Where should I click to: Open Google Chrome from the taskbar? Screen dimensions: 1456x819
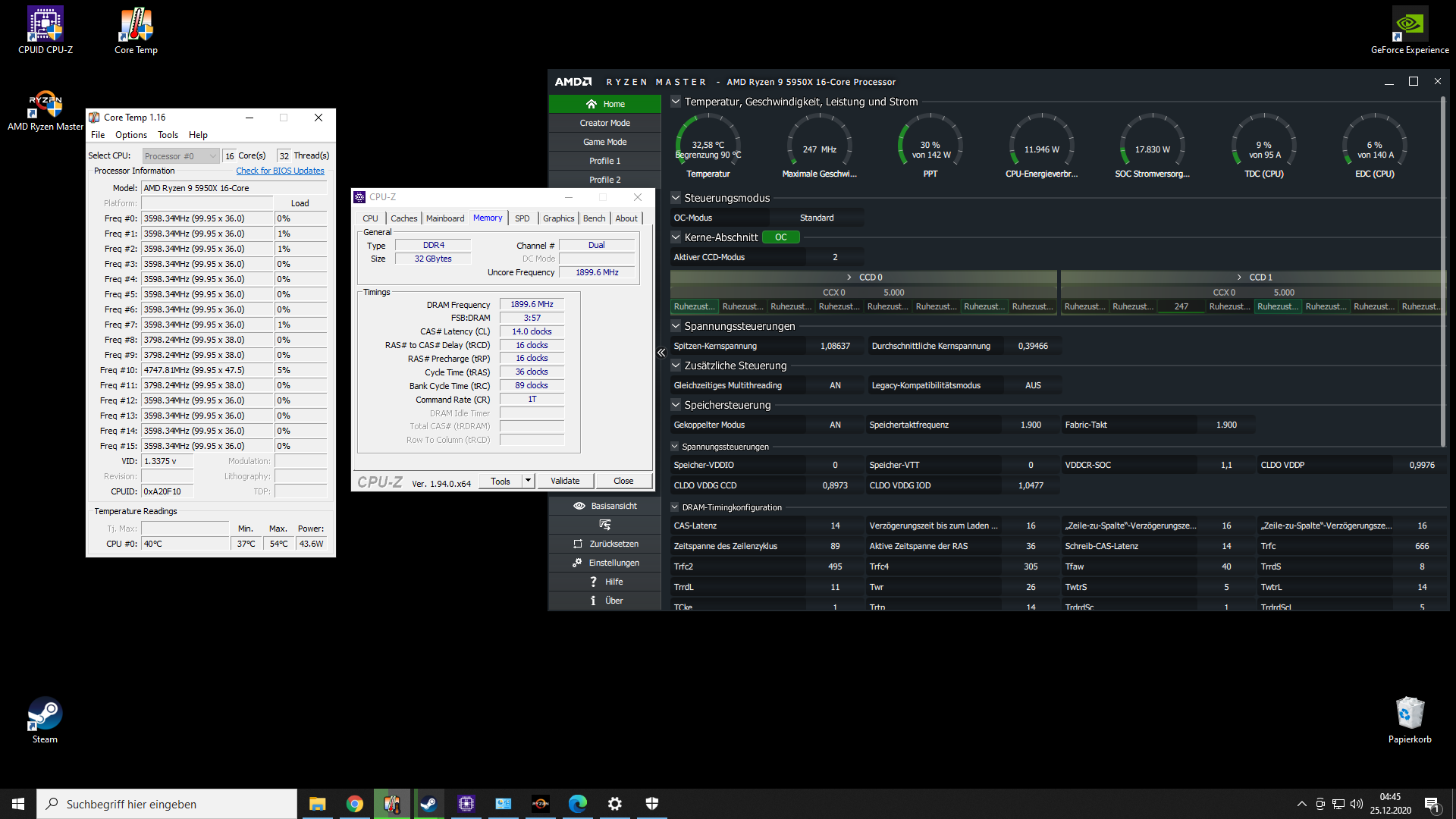(x=354, y=804)
